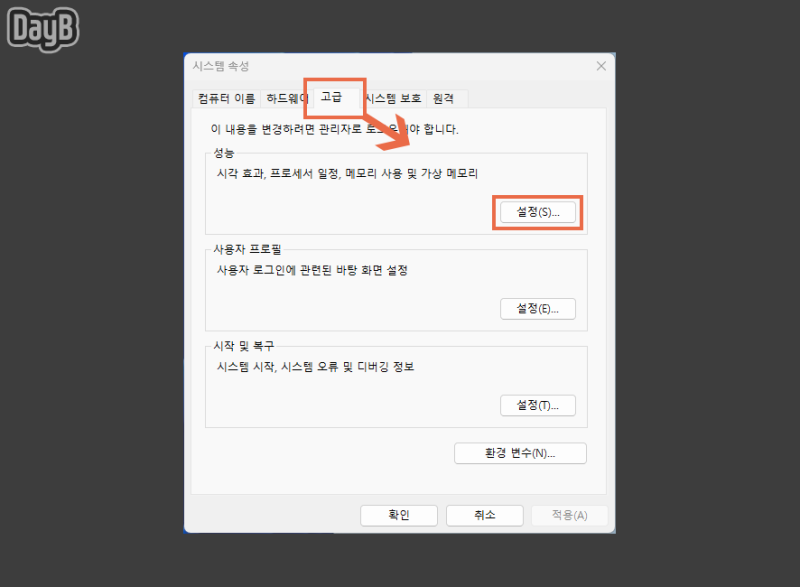
Task: Confirm changes with the 확인 button
Action: (398, 515)
